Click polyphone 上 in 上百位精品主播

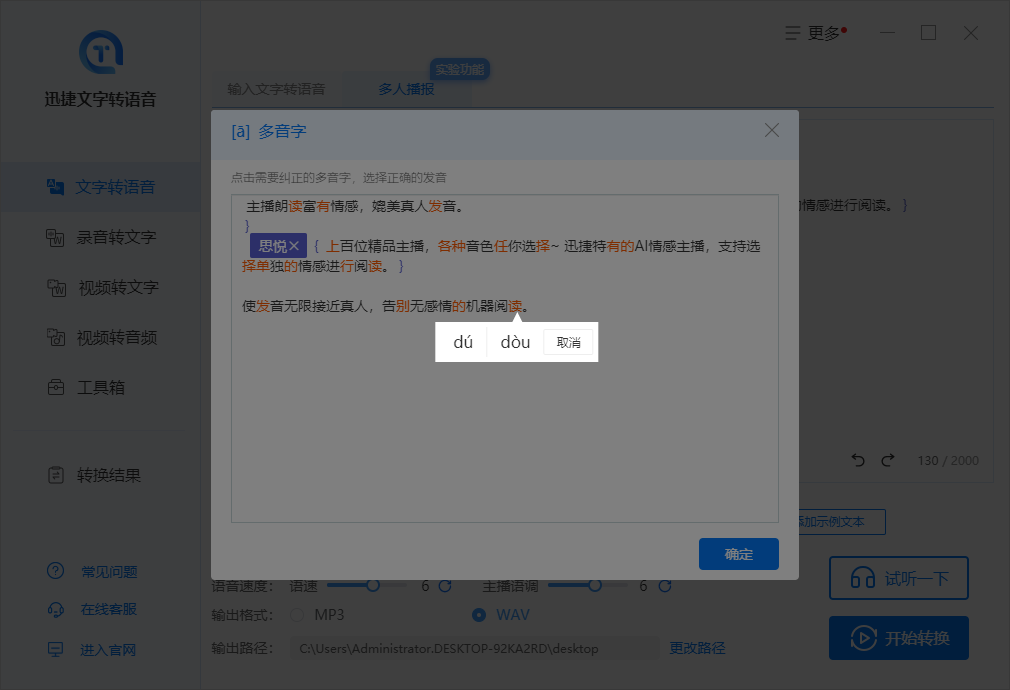[x=332, y=246]
